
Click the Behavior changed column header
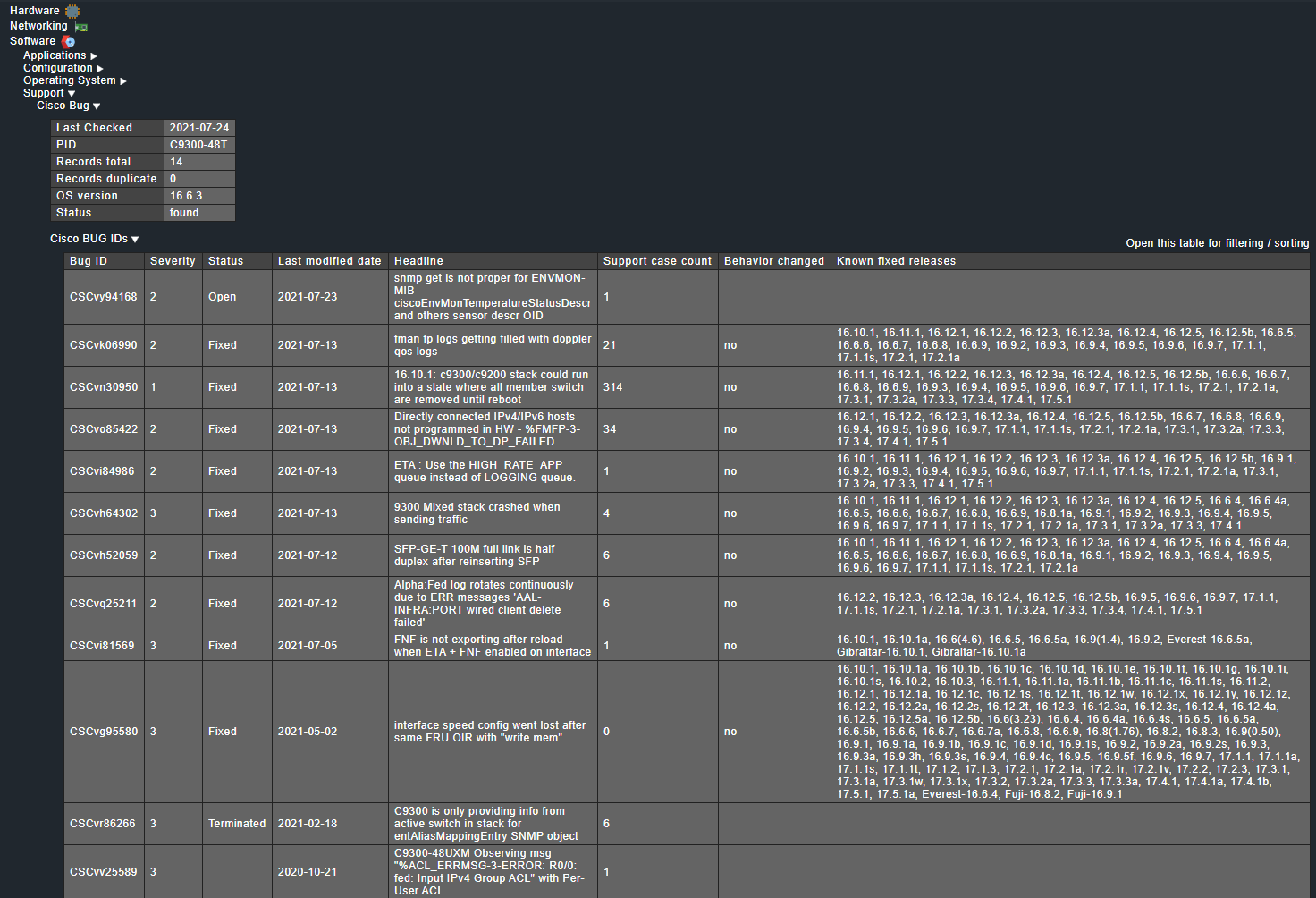[774, 261]
